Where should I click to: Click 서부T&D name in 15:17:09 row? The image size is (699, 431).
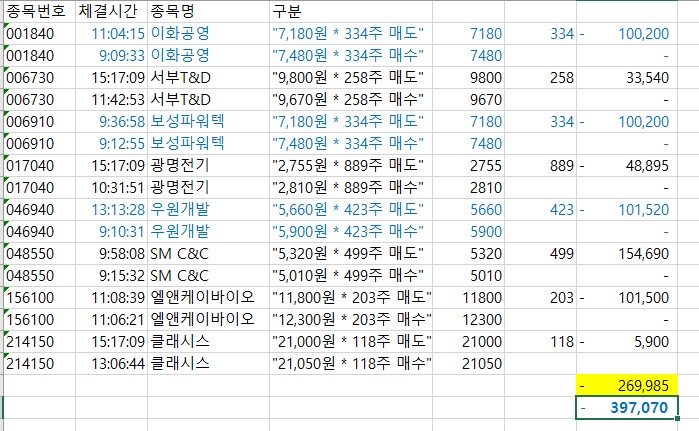(208, 78)
